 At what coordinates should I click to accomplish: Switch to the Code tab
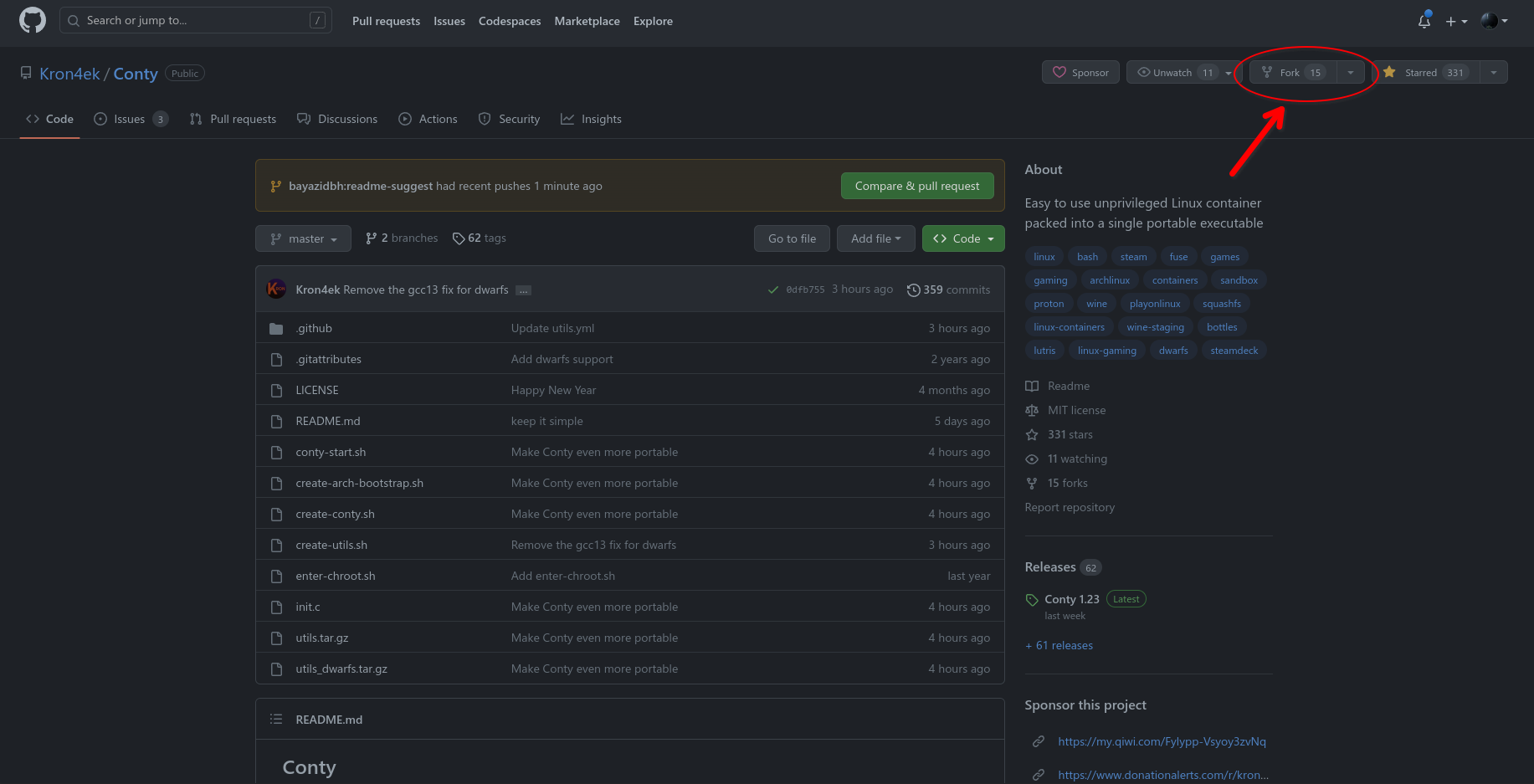pyautogui.click(x=49, y=119)
